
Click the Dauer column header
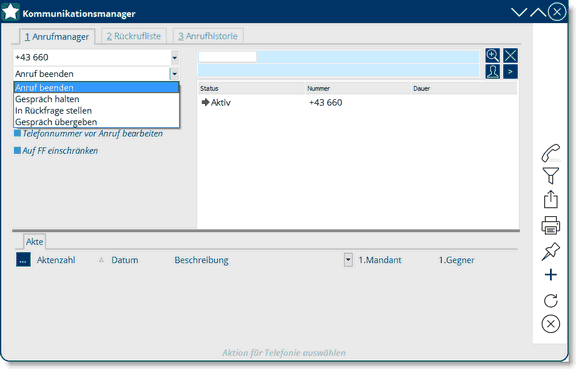point(464,89)
